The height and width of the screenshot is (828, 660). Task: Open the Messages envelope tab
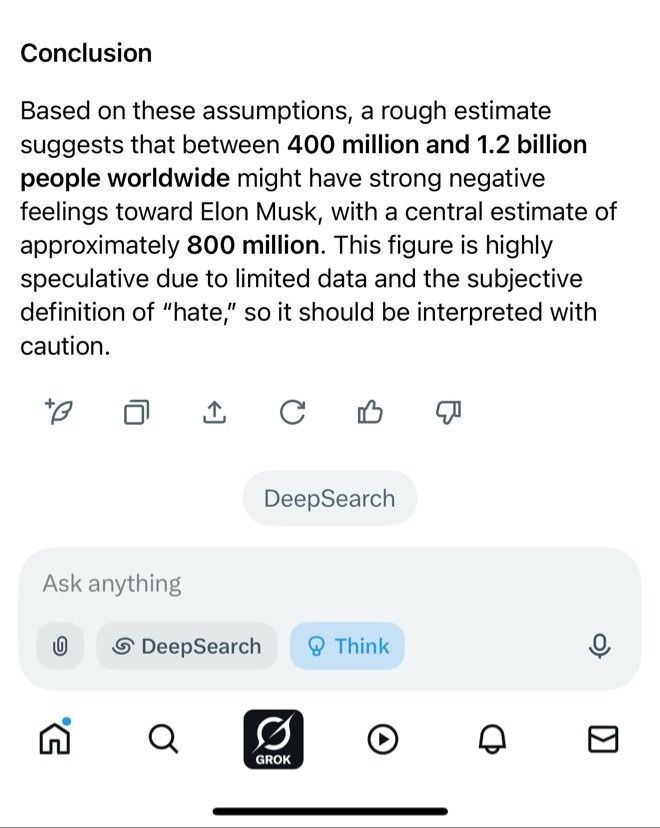[603, 739]
